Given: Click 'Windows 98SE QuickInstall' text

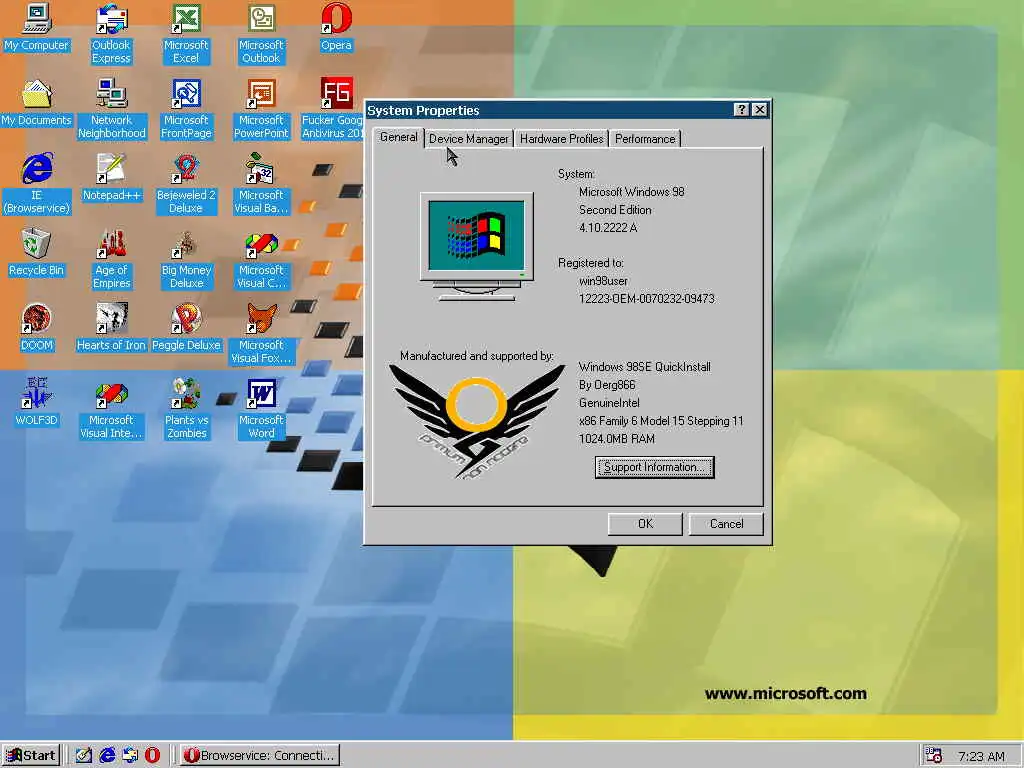Looking at the screenshot, I should point(645,366).
